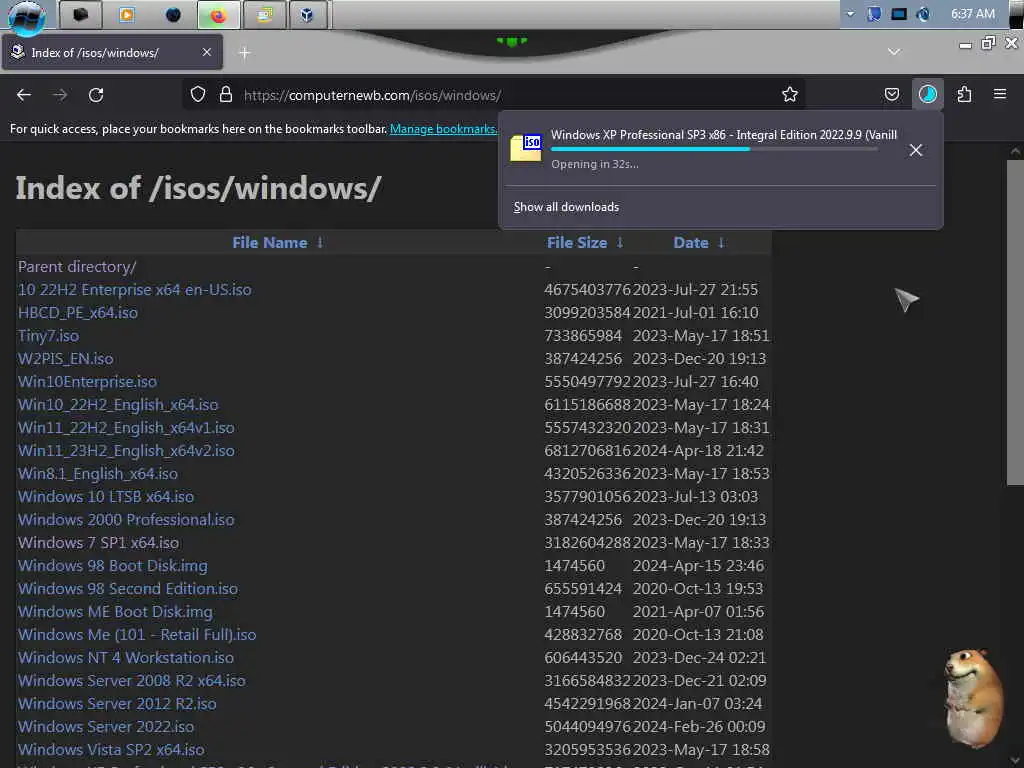
Task: Click the download progress bar
Action: coord(714,150)
